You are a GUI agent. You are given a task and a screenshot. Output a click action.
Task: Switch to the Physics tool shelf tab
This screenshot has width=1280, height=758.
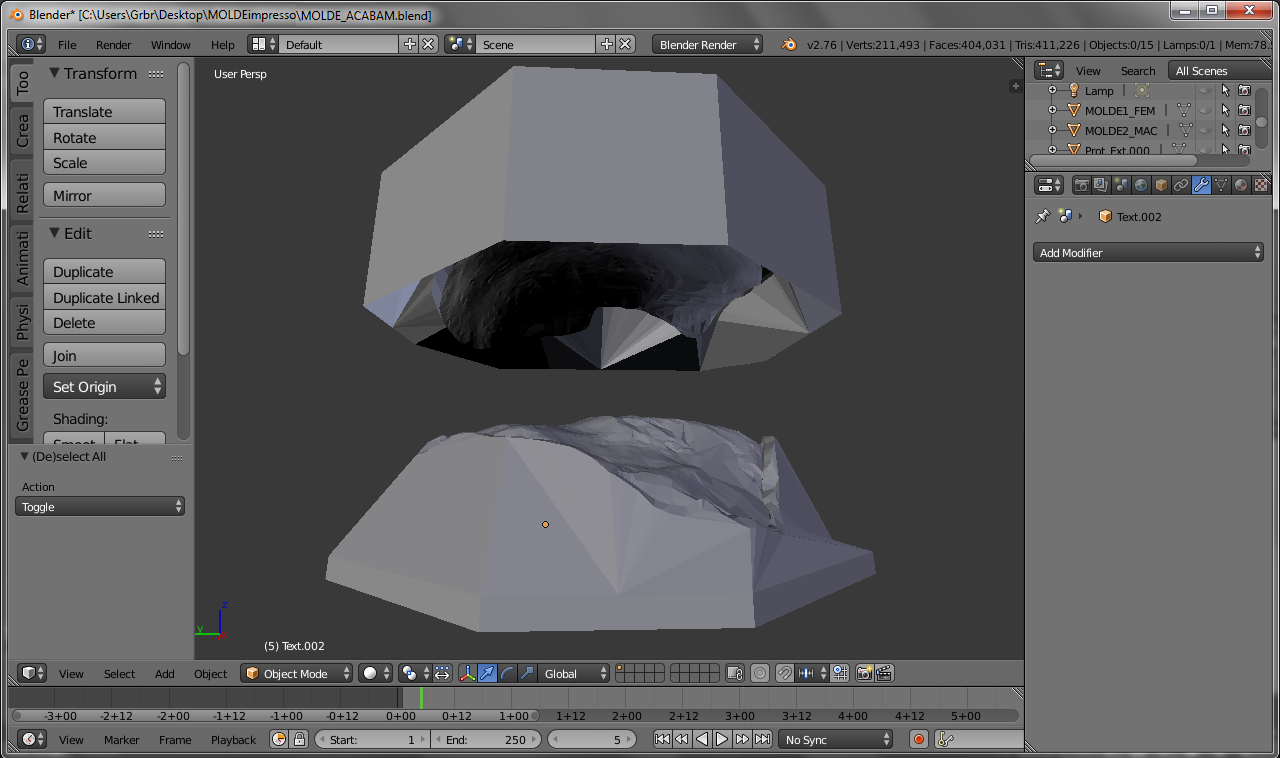click(22, 322)
